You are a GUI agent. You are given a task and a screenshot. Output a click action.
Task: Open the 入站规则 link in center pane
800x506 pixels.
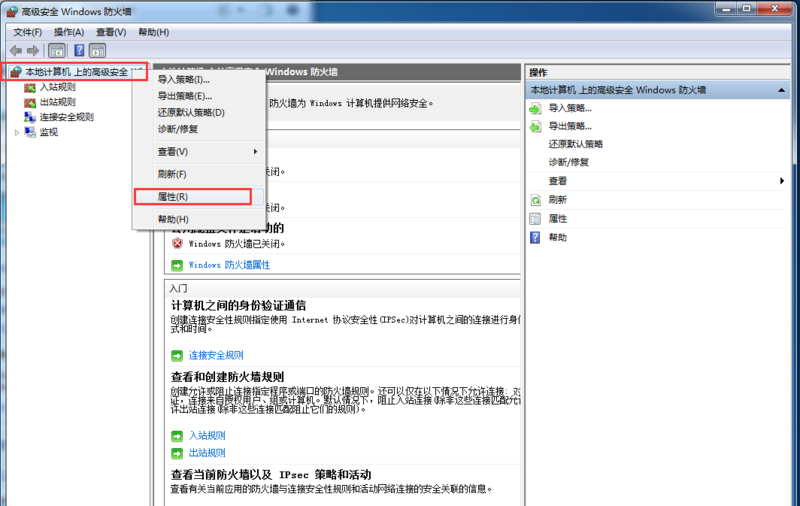(x=207, y=436)
